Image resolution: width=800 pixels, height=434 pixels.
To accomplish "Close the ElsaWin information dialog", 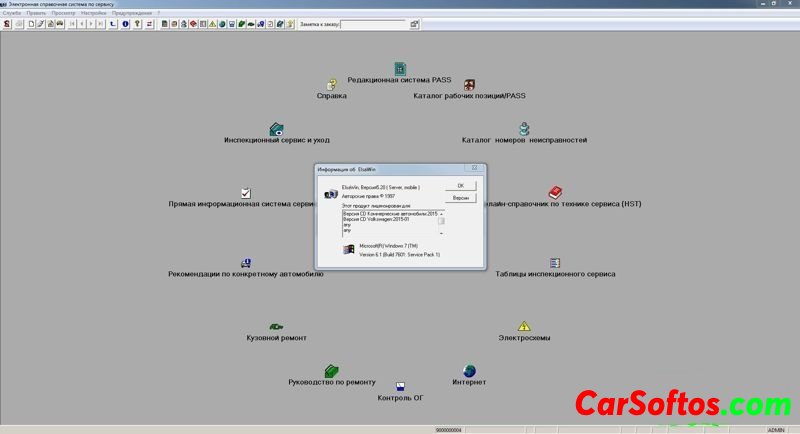I will (x=475, y=169).
